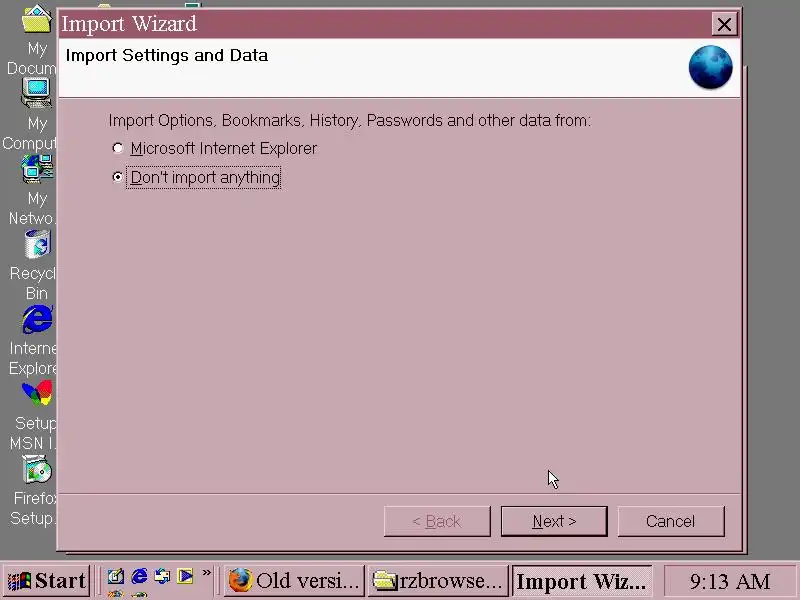
Task: Open My Network Places desktop icon
Action: point(36,190)
